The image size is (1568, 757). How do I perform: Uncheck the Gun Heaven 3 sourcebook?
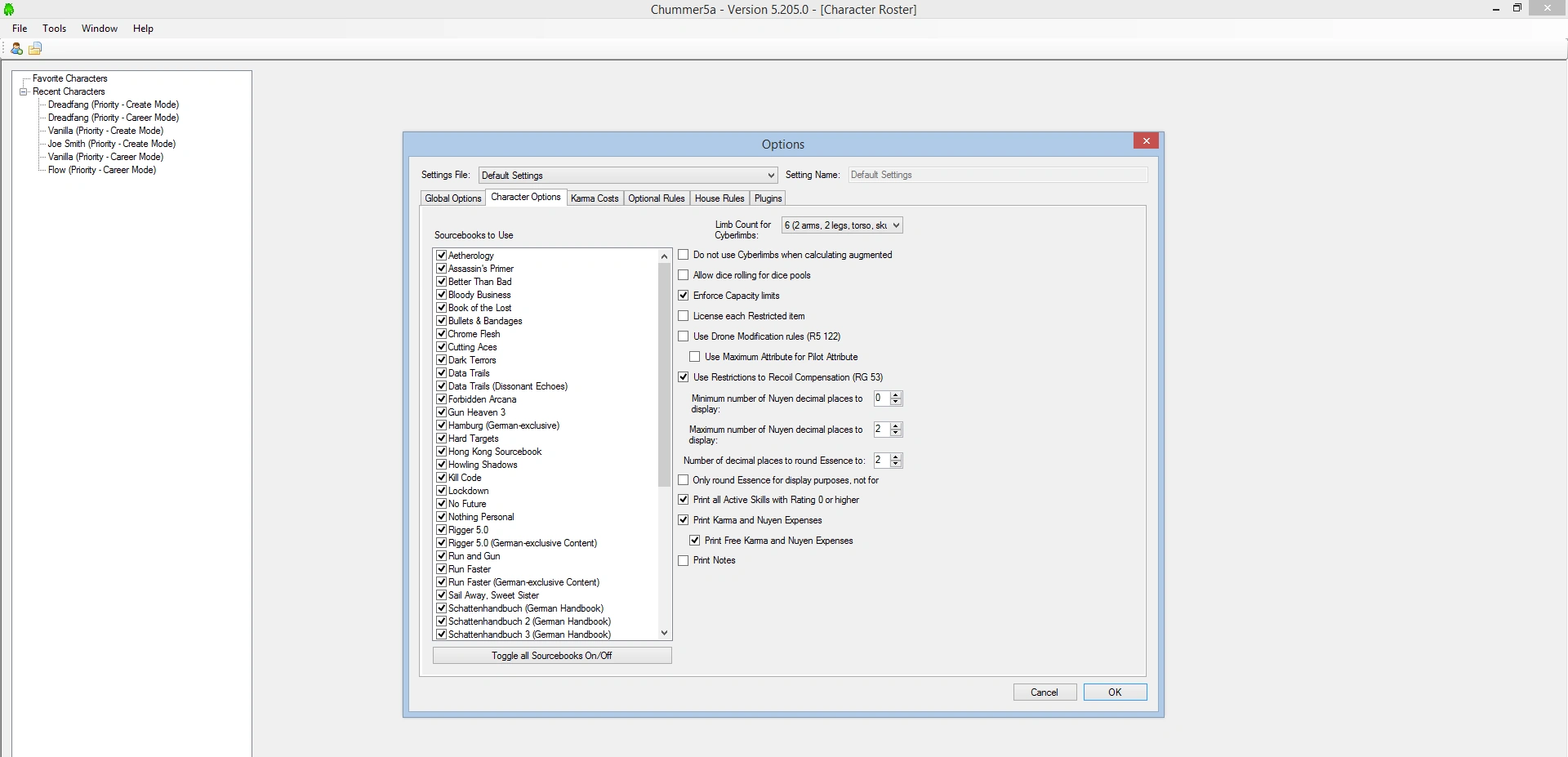coord(441,412)
